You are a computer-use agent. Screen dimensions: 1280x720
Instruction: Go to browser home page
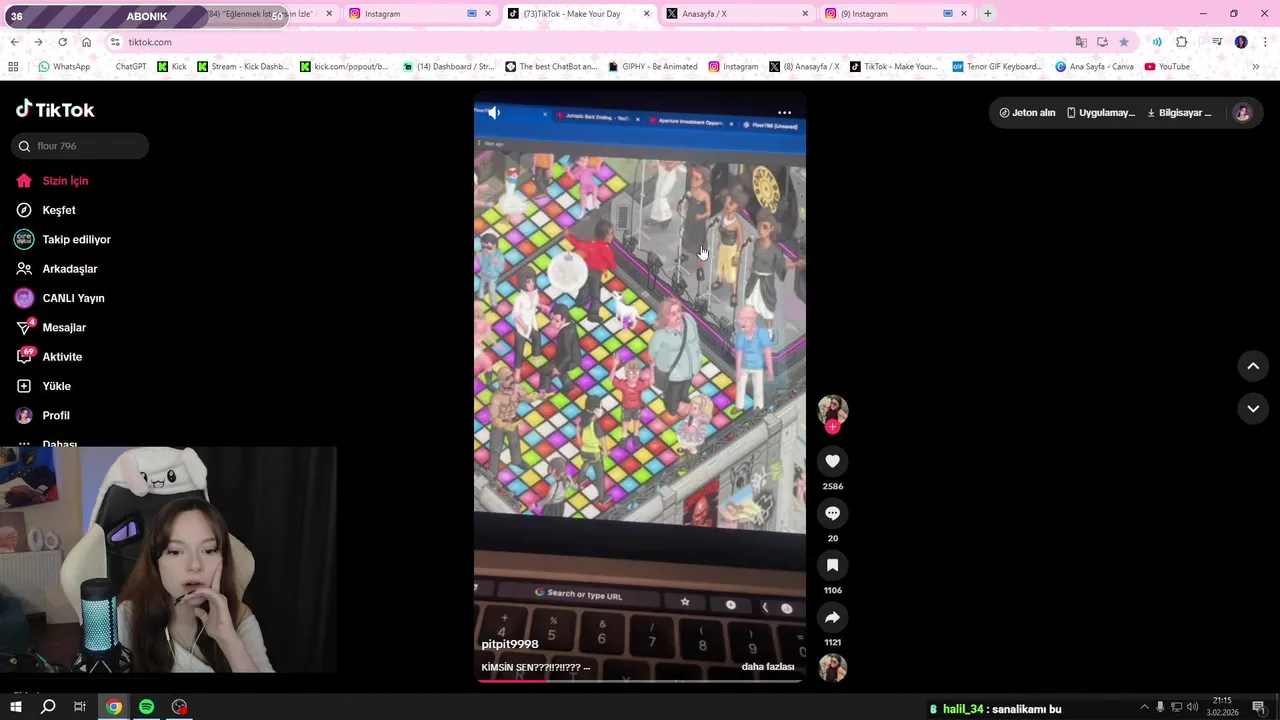point(86,42)
